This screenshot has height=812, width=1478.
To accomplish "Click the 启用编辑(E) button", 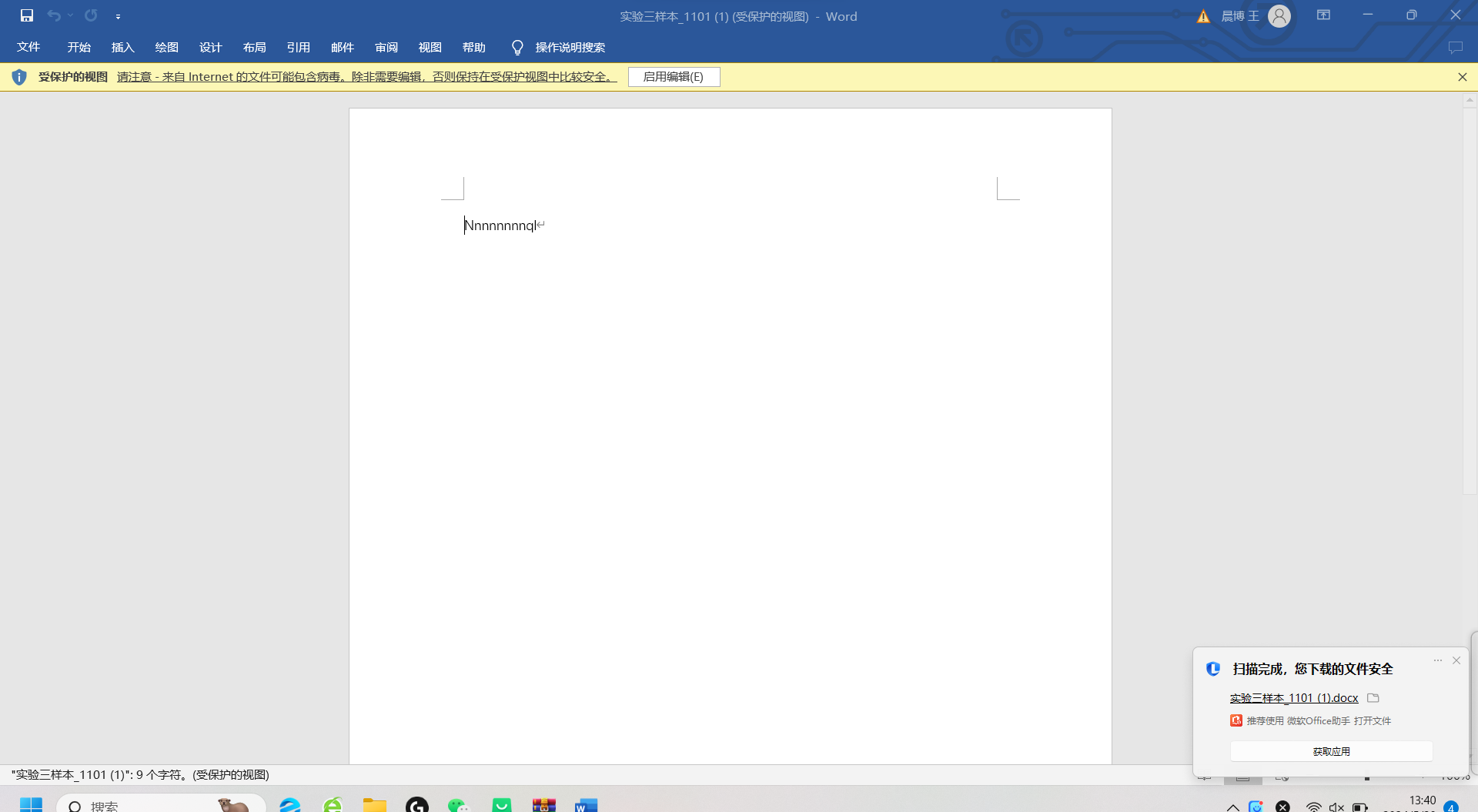I will pyautogui.click(x=674, y=77).
